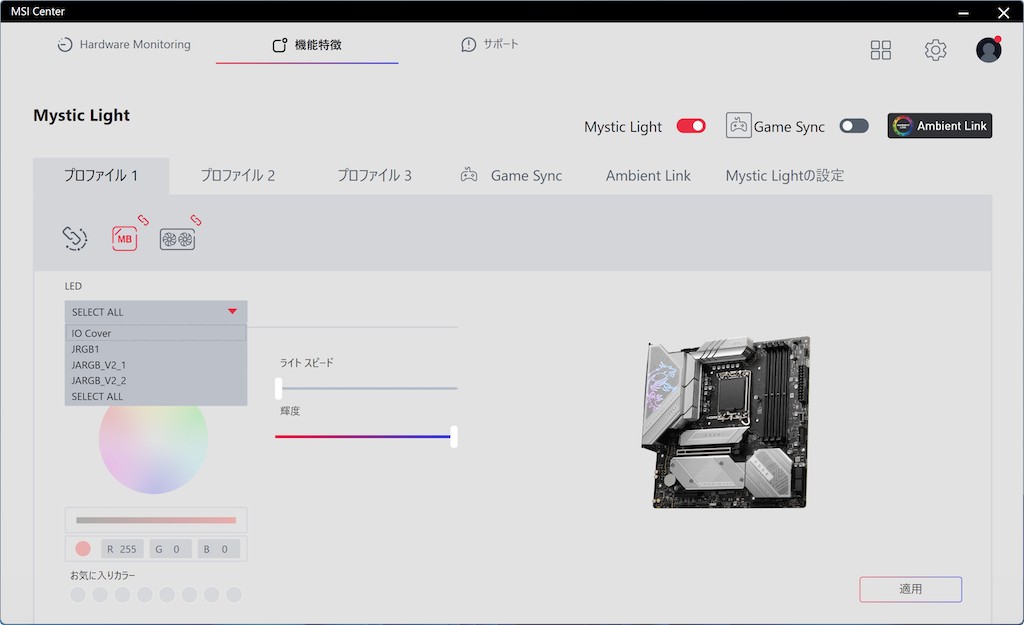Enable the Game Sync toggle
Image resolution: width=1024 pixels, height=625 pixels.
pyautogui.click(x=854, y=126)
